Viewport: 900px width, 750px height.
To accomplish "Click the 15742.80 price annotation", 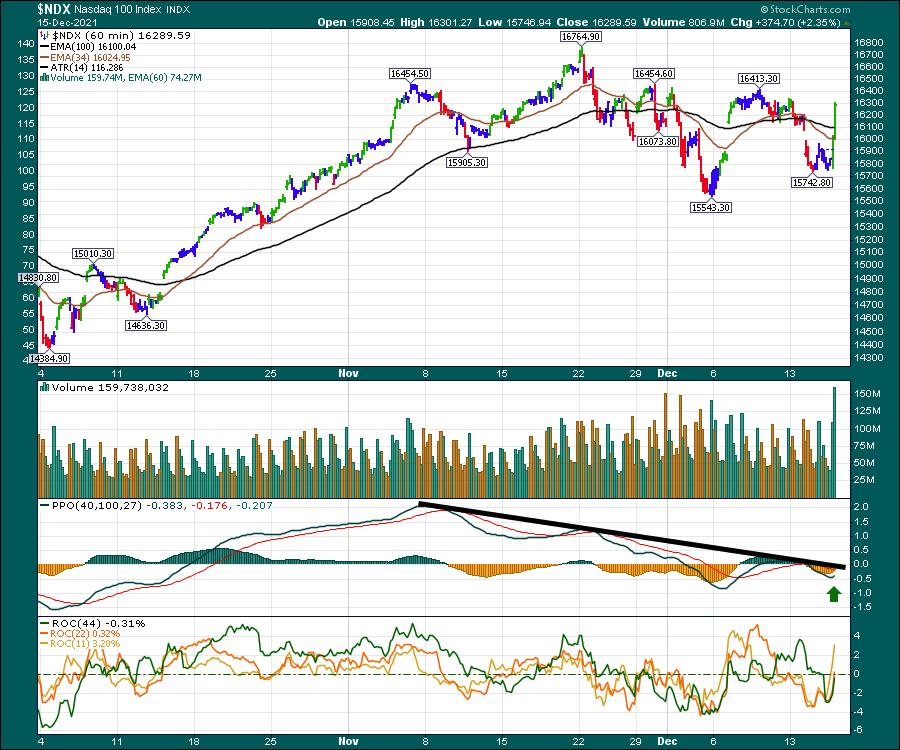I will [812, 182].
